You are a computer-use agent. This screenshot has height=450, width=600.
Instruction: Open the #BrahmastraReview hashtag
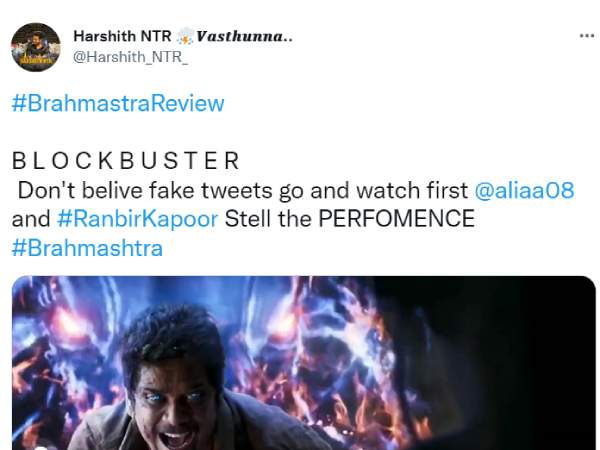click(118, 103)
